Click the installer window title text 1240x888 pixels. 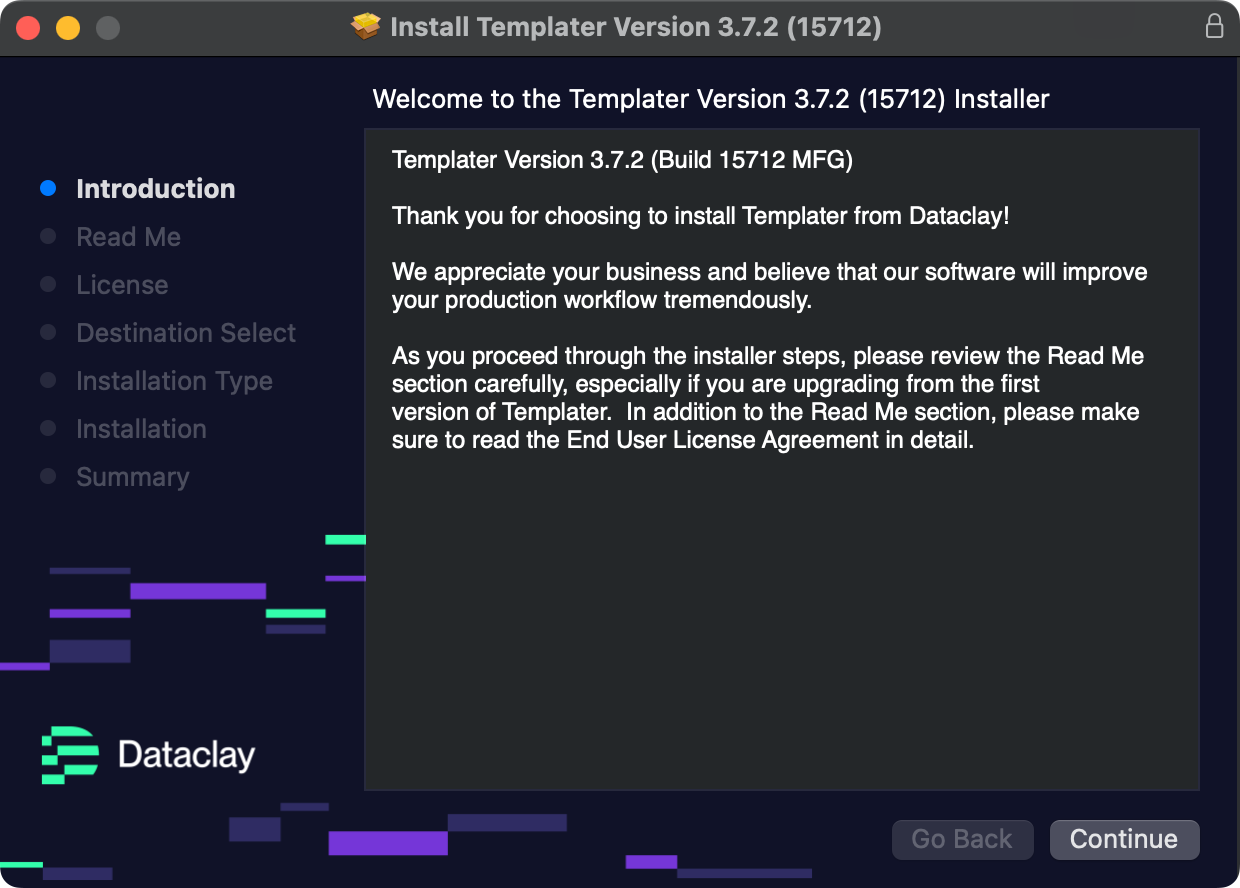click(636, 27)
